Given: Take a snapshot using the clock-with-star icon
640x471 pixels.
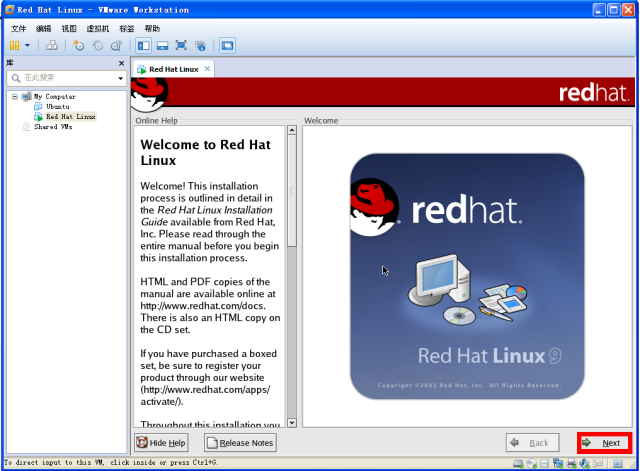Looking at the screenshot, I should [x=78, y=45].
